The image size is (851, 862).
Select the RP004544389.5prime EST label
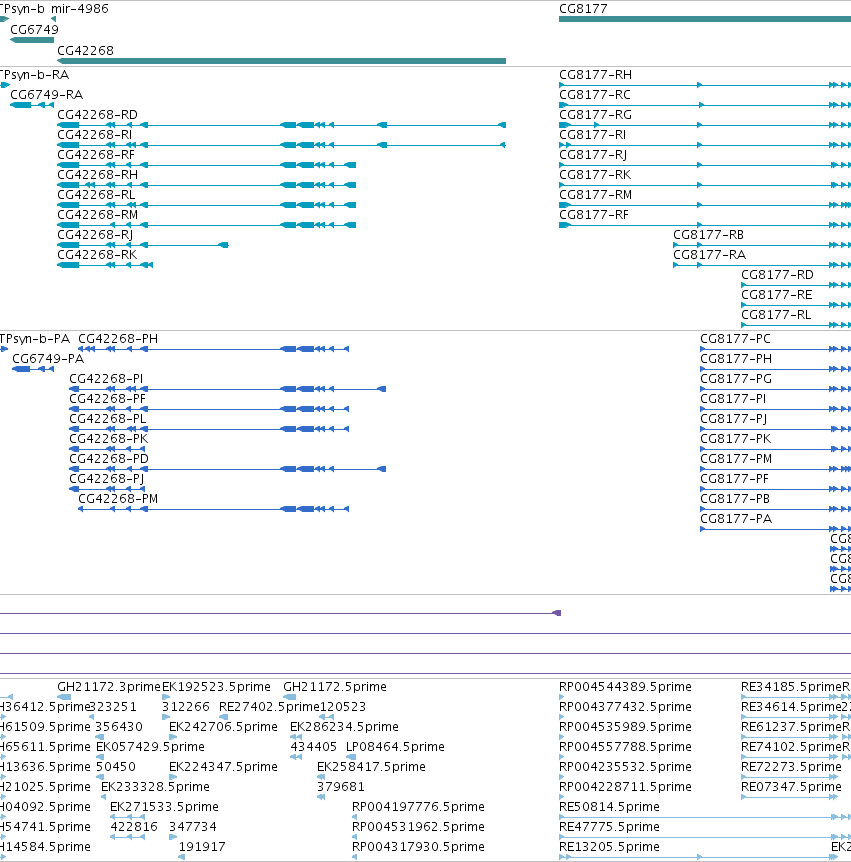[625, 687]
